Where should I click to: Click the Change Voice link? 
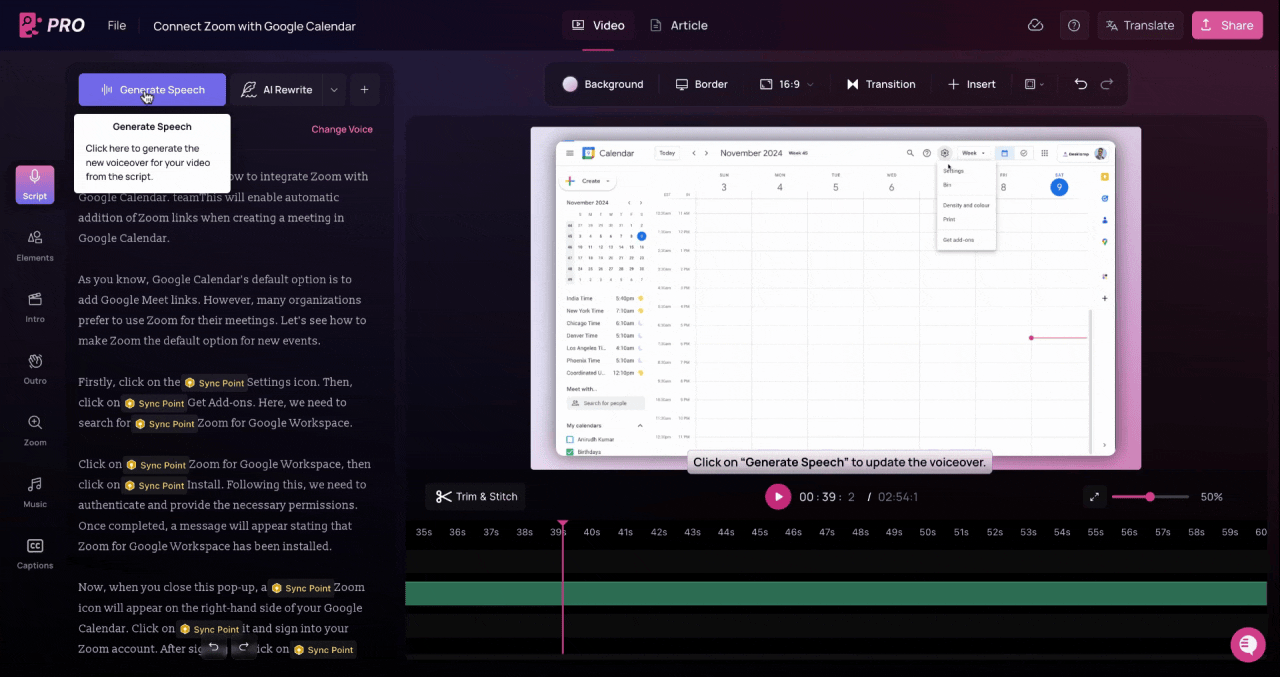tap(342, 129)
